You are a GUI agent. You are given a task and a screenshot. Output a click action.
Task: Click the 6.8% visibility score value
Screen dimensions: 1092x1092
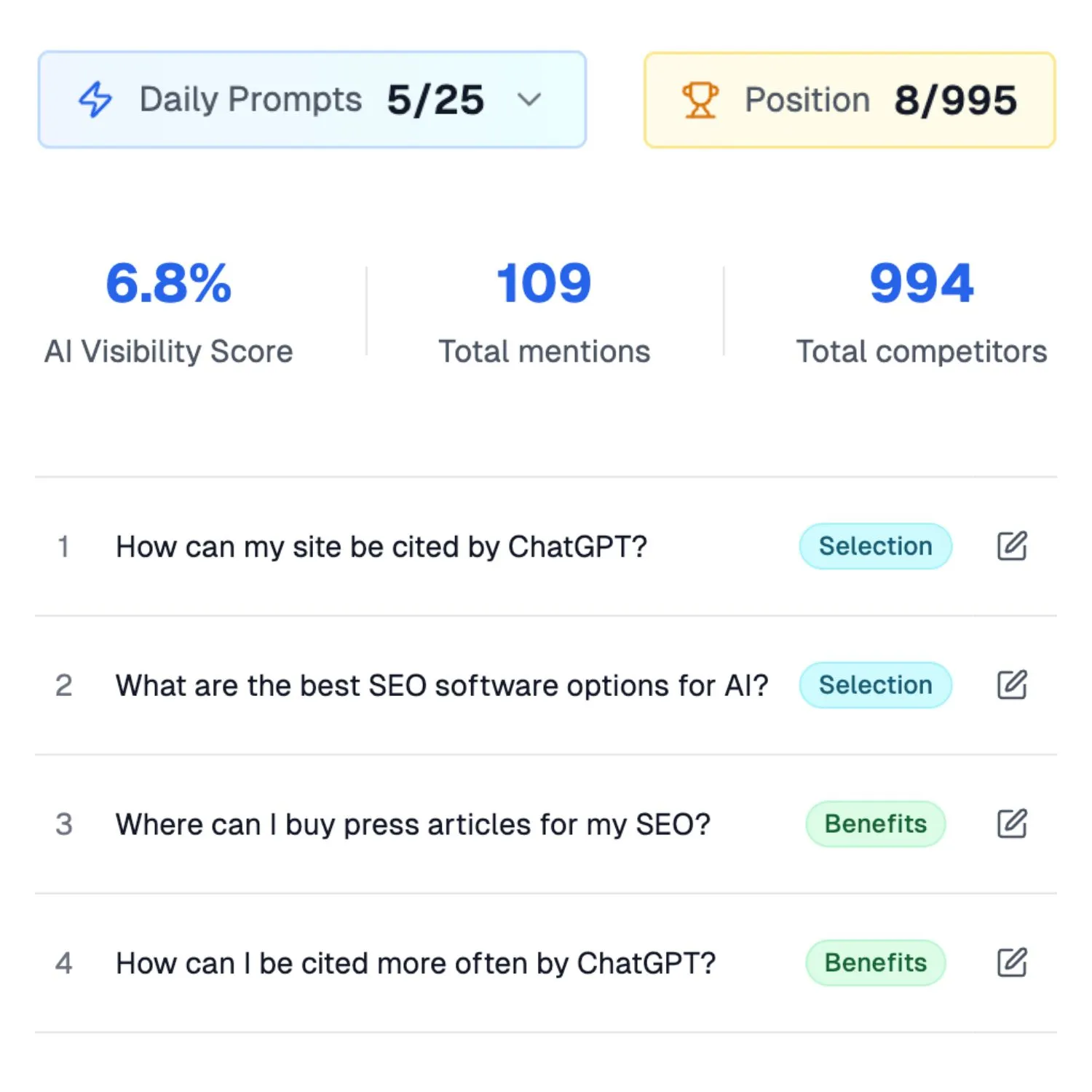[168, 284]
